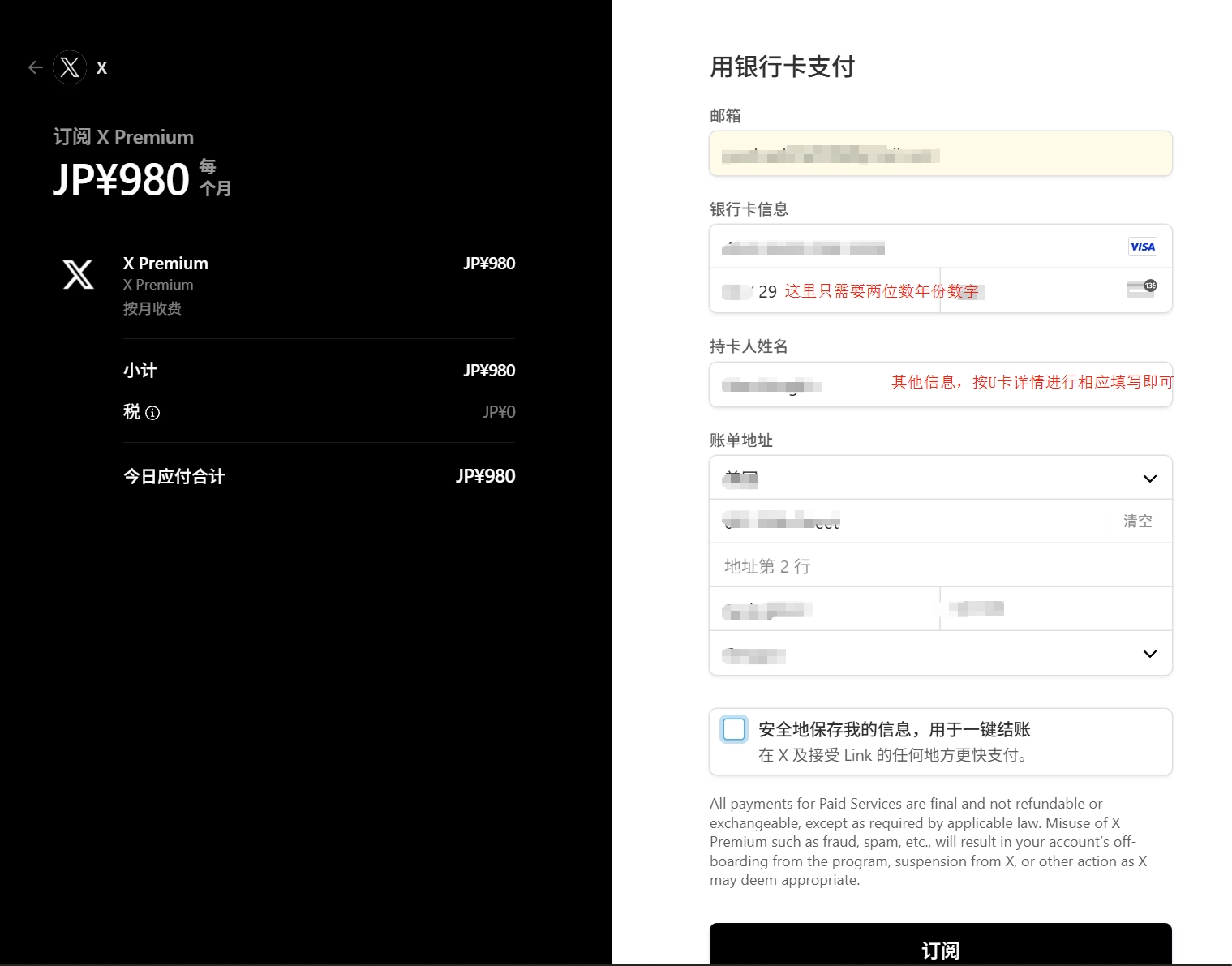Click the VISA card brand icon
The image size is (1232, 966).
(1142, 247)
